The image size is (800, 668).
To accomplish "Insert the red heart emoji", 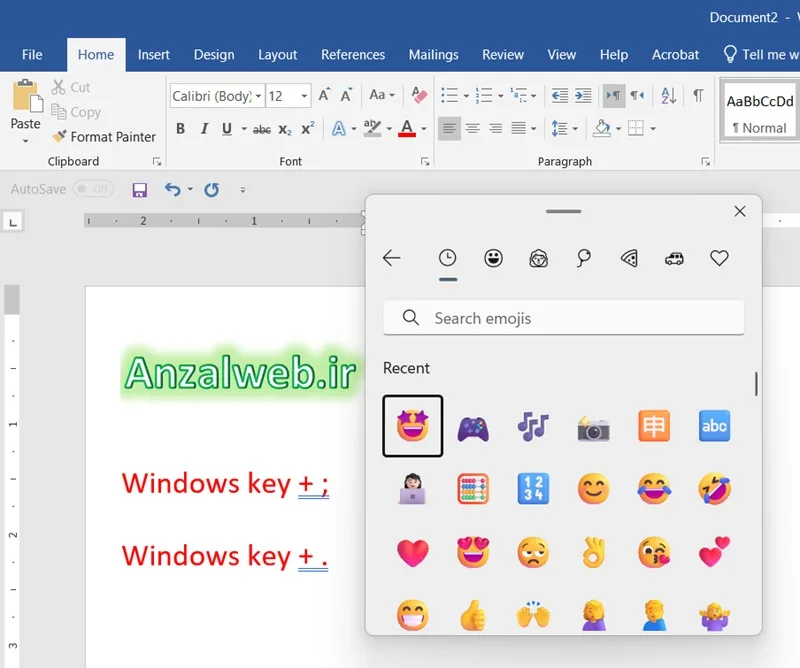I will 412,553.
